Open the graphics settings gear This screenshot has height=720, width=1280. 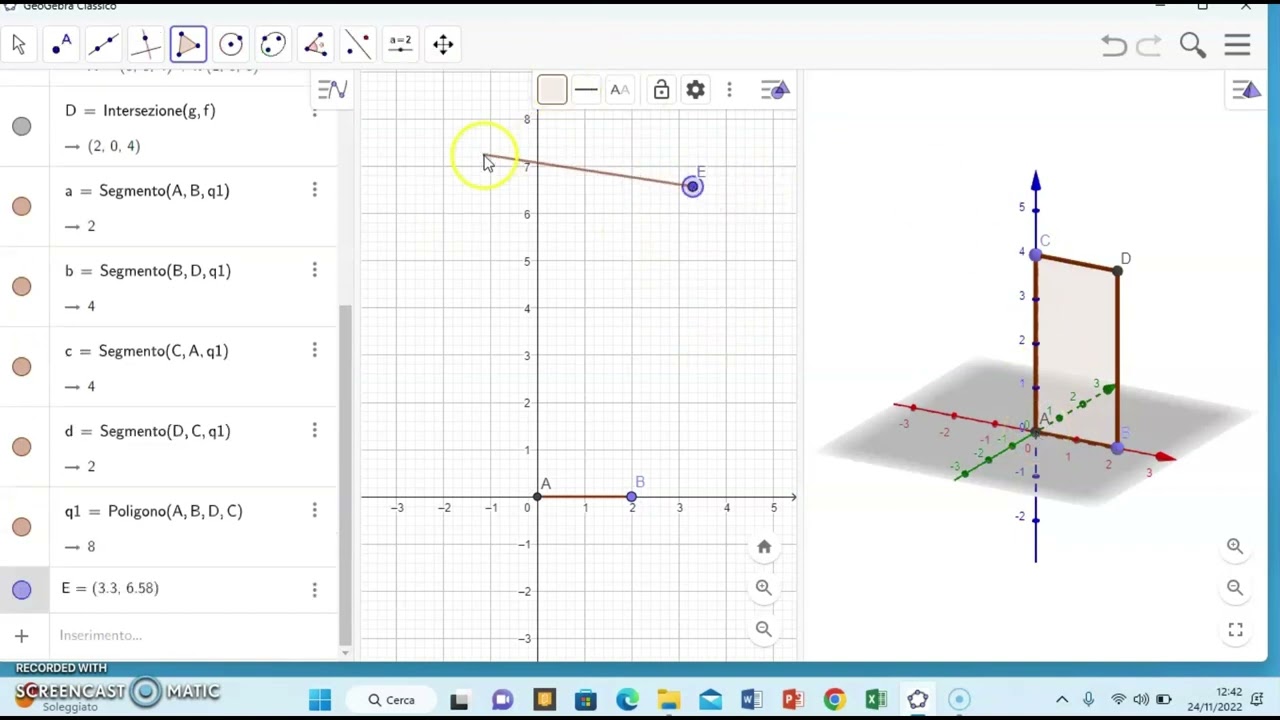695,90
